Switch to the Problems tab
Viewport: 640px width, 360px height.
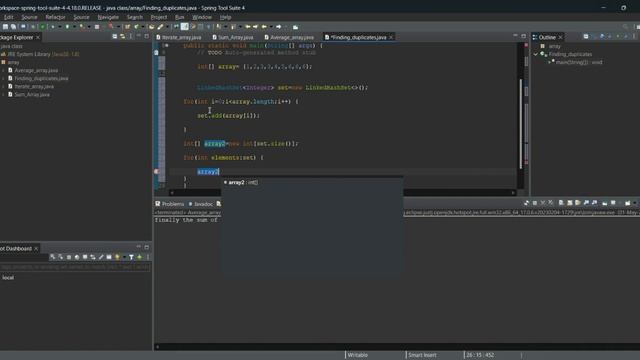(x=169, y=204)
